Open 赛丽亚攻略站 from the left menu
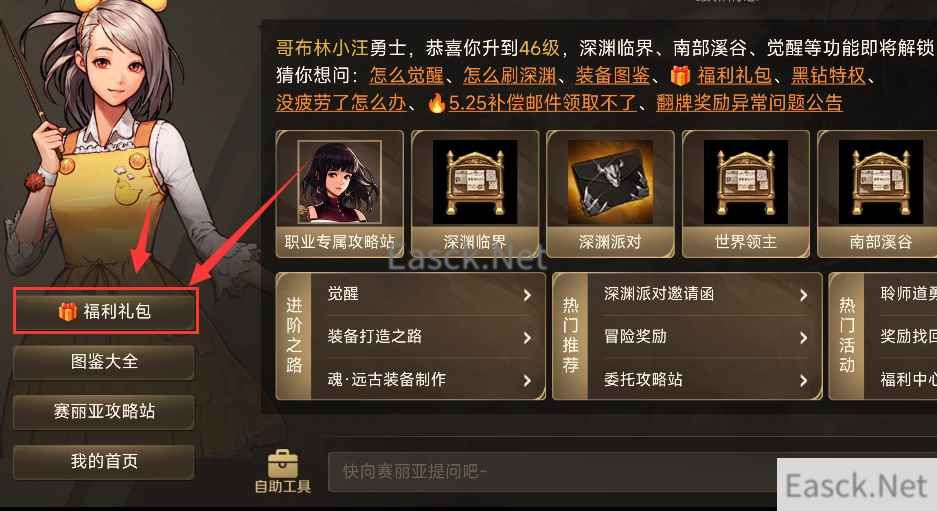This screenshot has width=937, height=511. tap(104, 412)
